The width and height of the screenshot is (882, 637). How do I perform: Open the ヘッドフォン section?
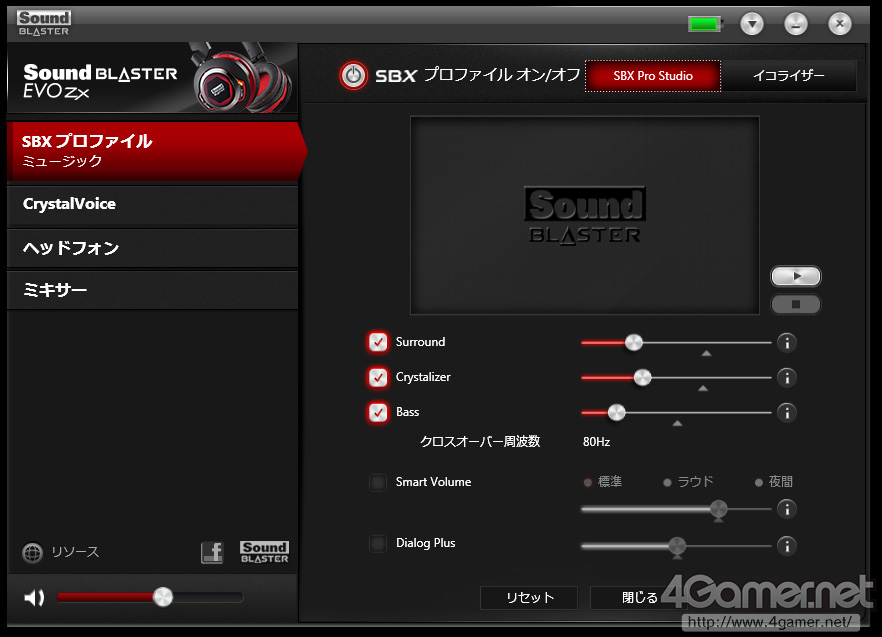[x=152, y=248]
